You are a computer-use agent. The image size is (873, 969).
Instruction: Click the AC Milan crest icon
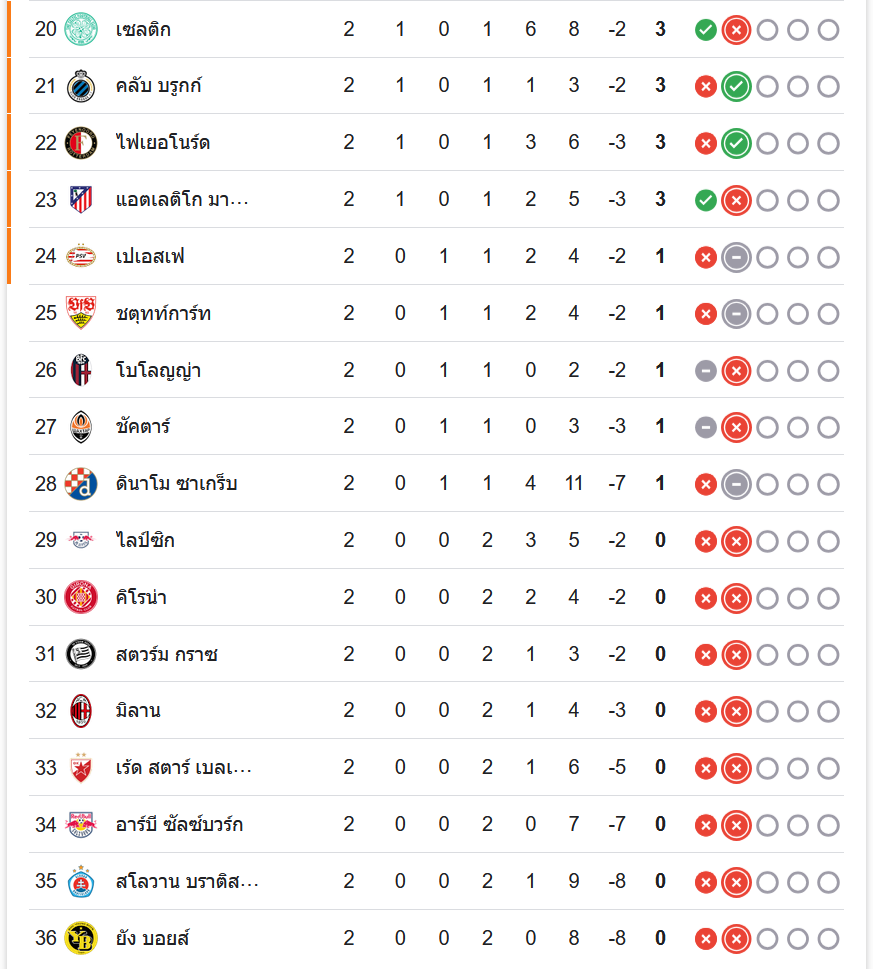tap(80, 711)
